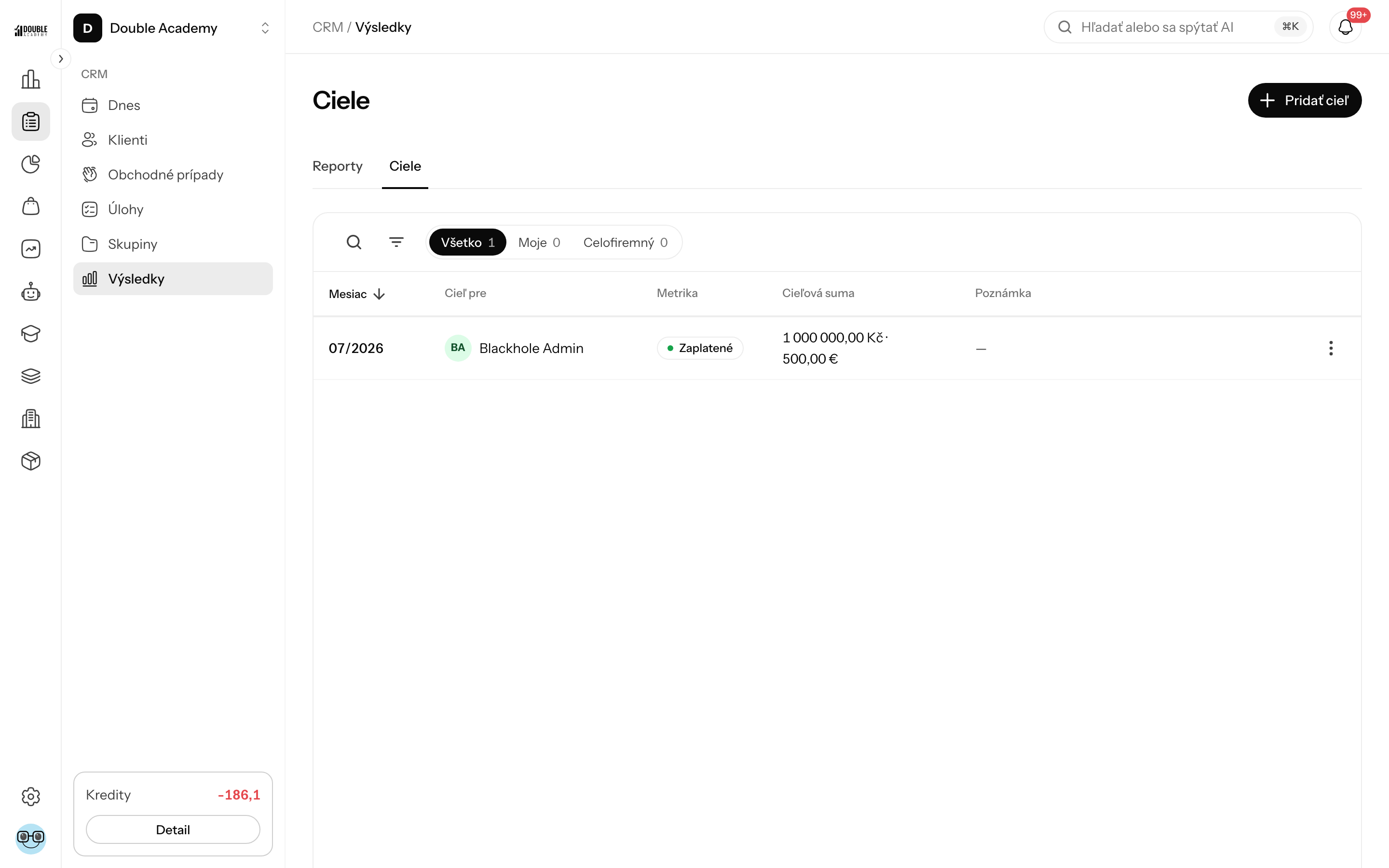
Task: Click the search icon in the goals table toolbar
Action: 354,242
